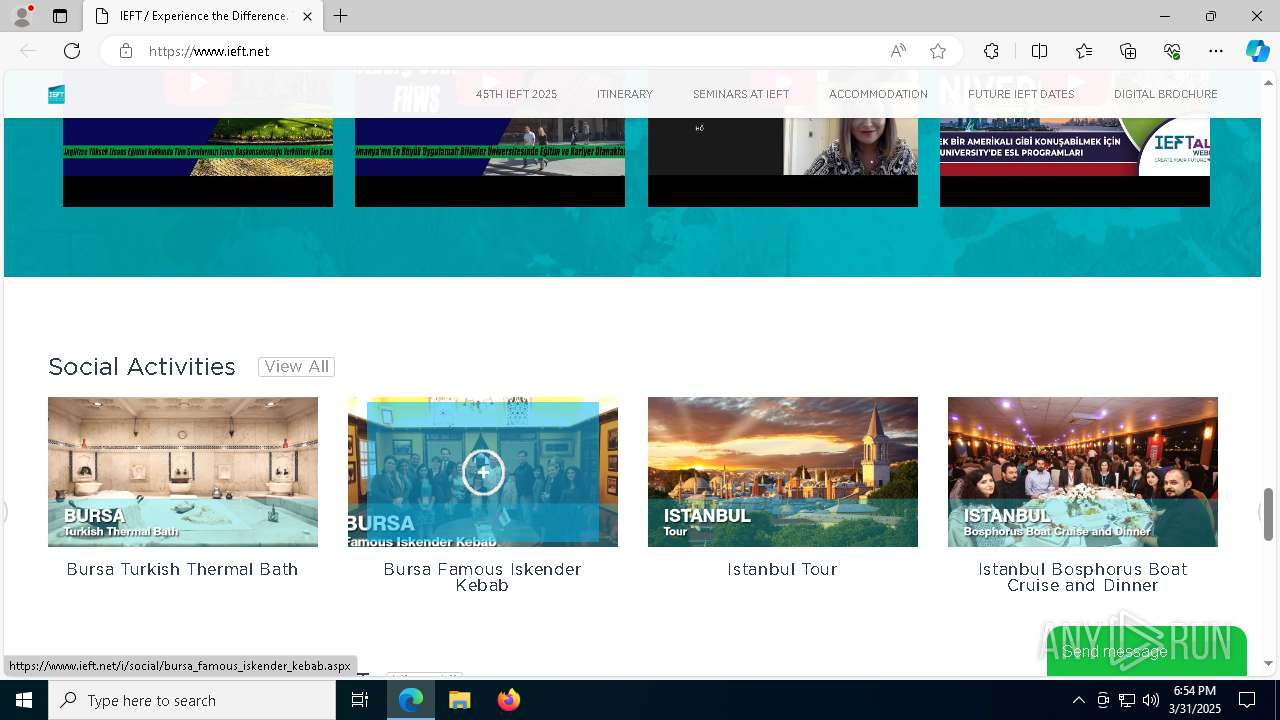
Task: Add this page to favorites
Action: click(x=938, y=51)
